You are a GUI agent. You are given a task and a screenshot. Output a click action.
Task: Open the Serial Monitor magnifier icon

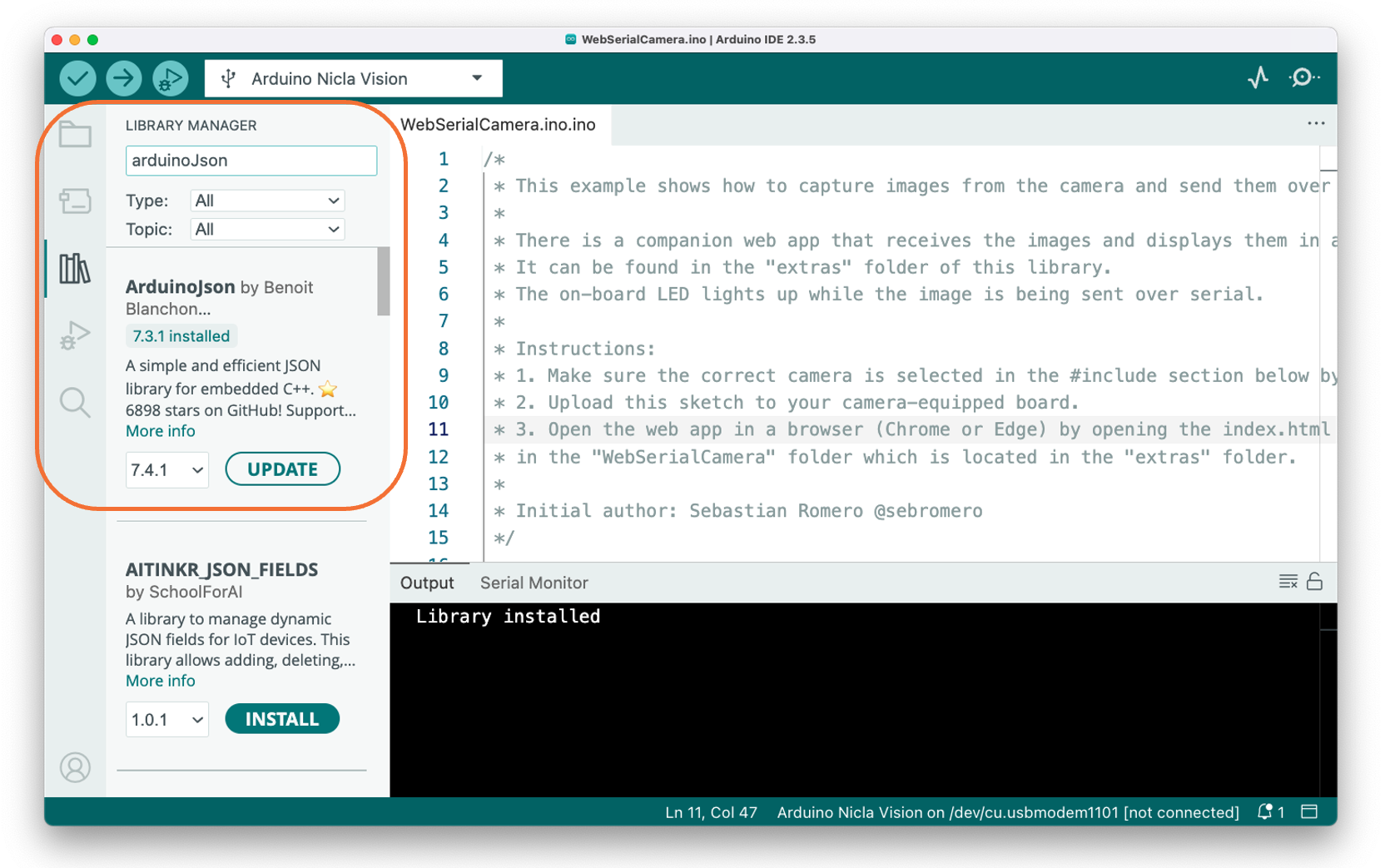[x=1303, y=78]
